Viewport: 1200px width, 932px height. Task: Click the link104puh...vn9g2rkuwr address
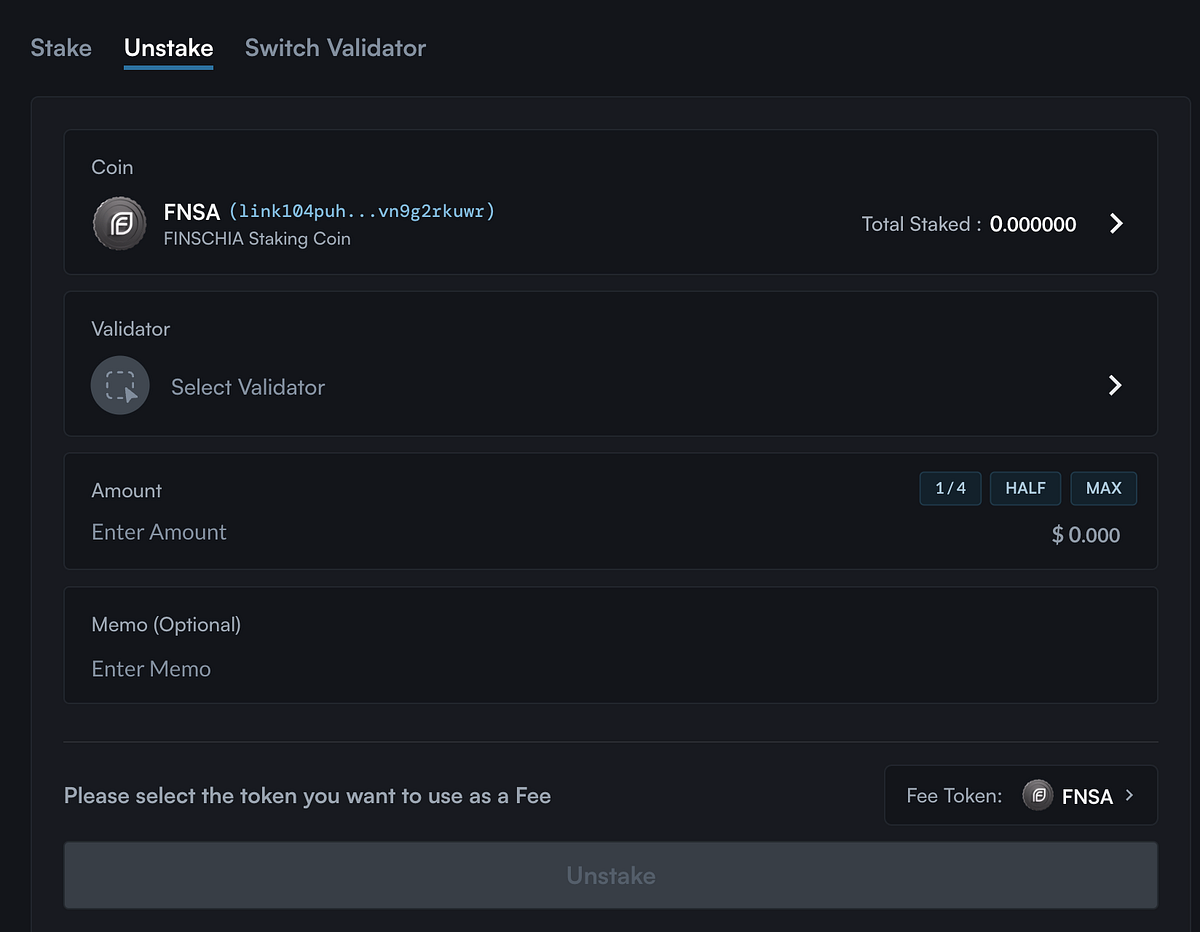(362, 211)
